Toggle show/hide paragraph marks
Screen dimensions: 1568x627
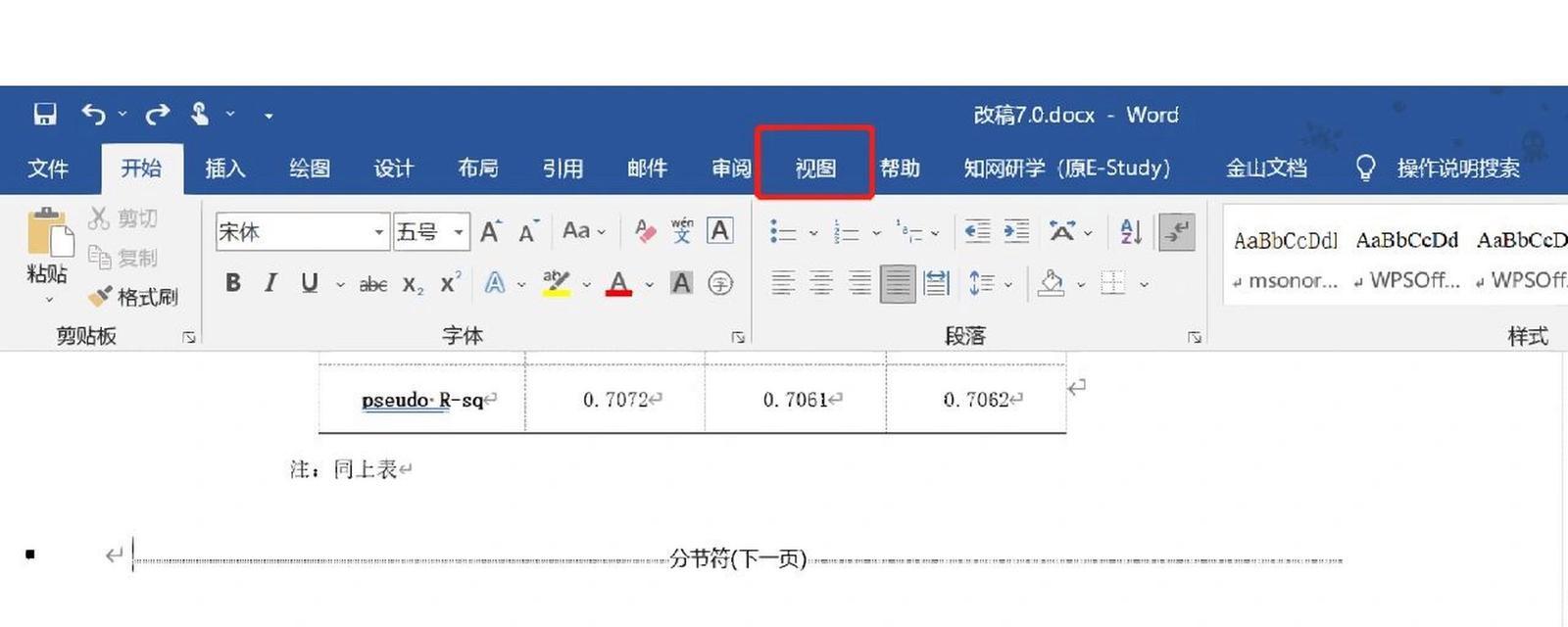coord(1176,232)
